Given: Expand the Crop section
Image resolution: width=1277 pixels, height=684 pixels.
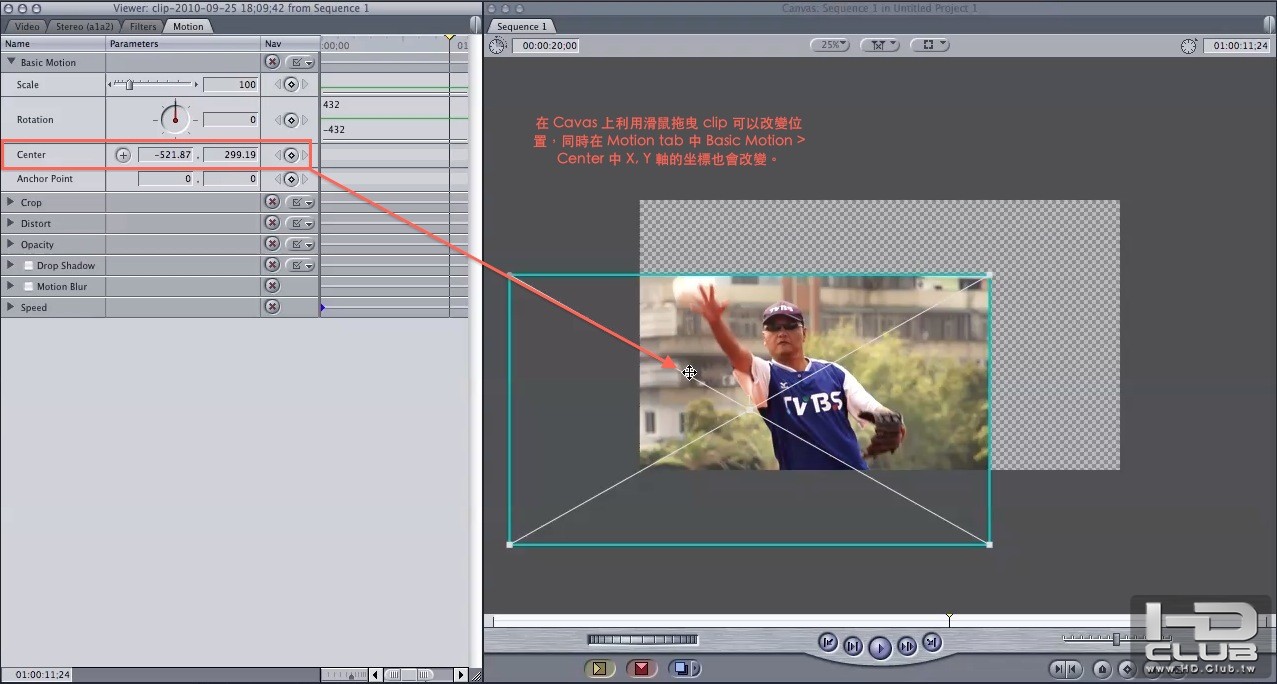Looking at the screenshot, I should [x=11, y=202].
